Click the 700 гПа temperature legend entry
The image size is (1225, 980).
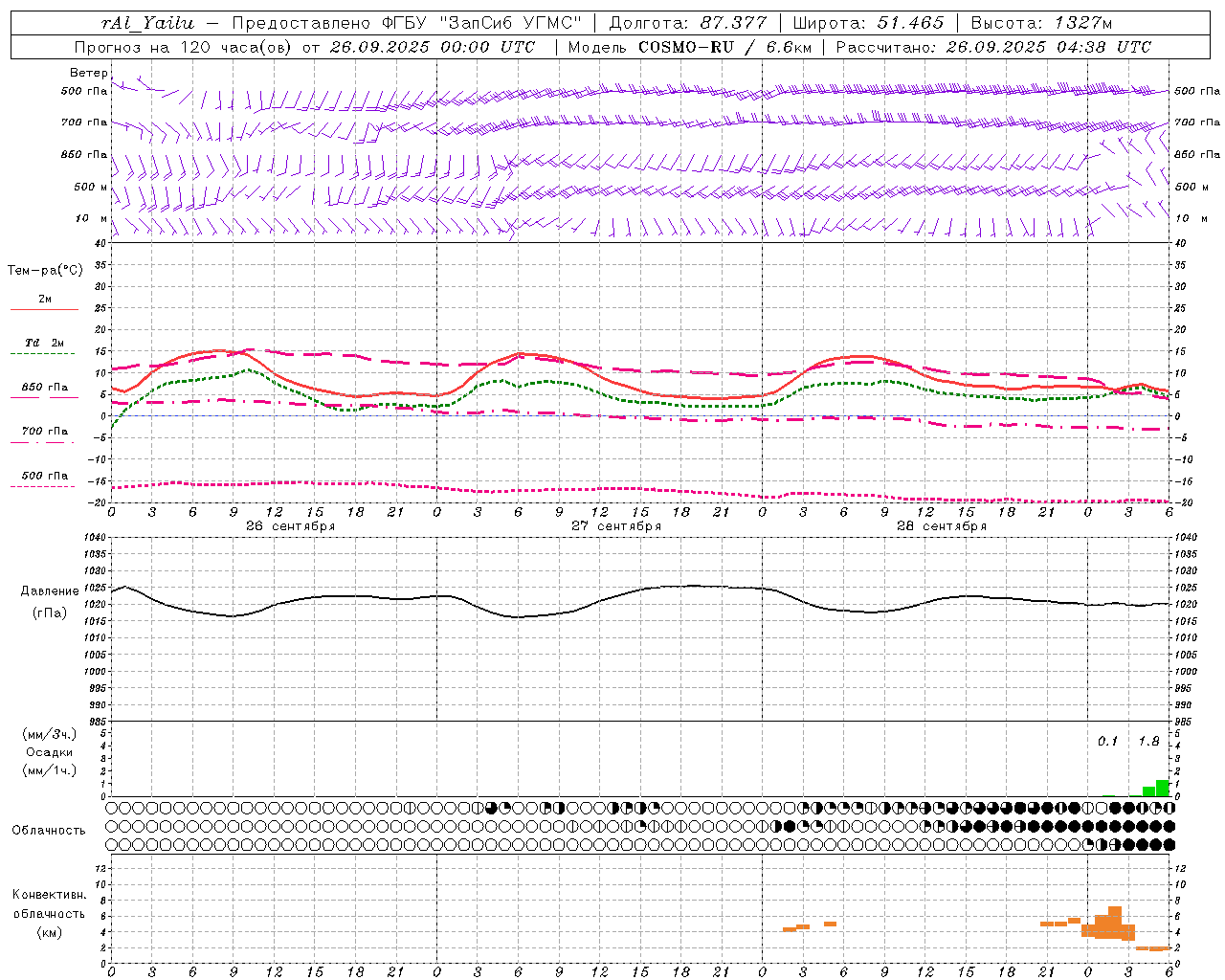45,432
